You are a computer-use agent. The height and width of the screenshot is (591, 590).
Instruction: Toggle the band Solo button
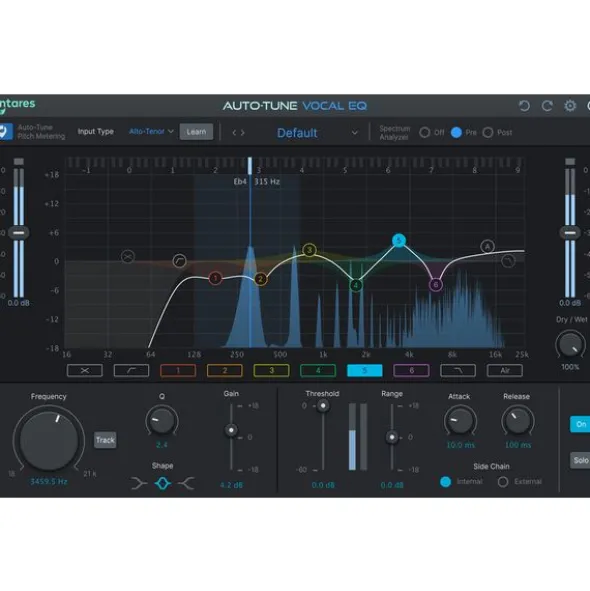pyautogui.click(x=580, y=460)
